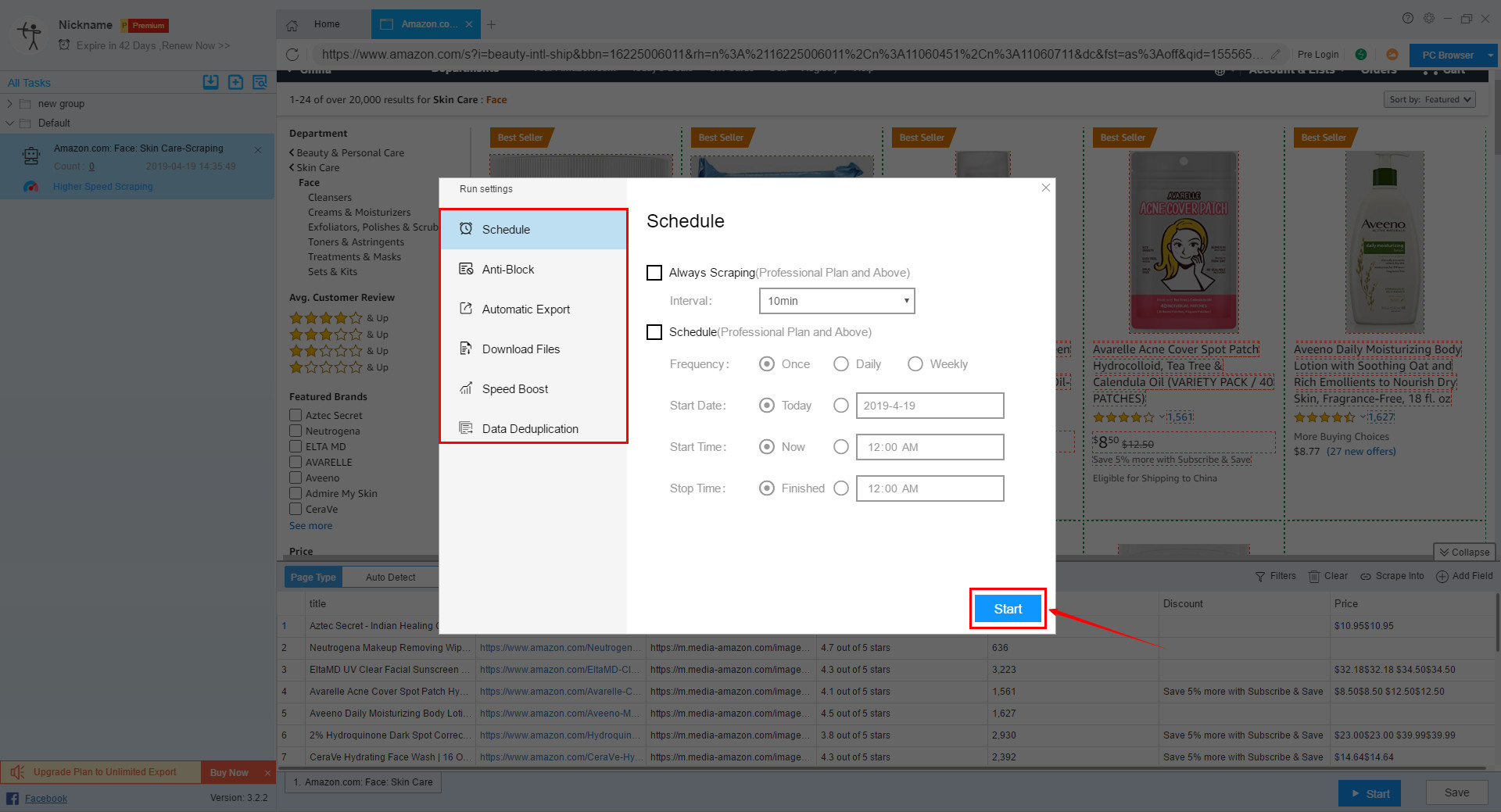The image size is (1501, 812).
Task: Collapse the Default group folder
Action: click(9, 123)
